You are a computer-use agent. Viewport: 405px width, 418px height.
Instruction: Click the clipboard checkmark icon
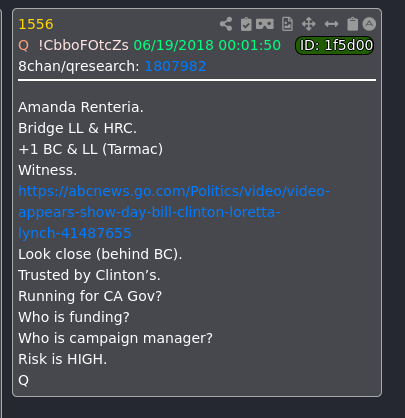pos(246,24)
